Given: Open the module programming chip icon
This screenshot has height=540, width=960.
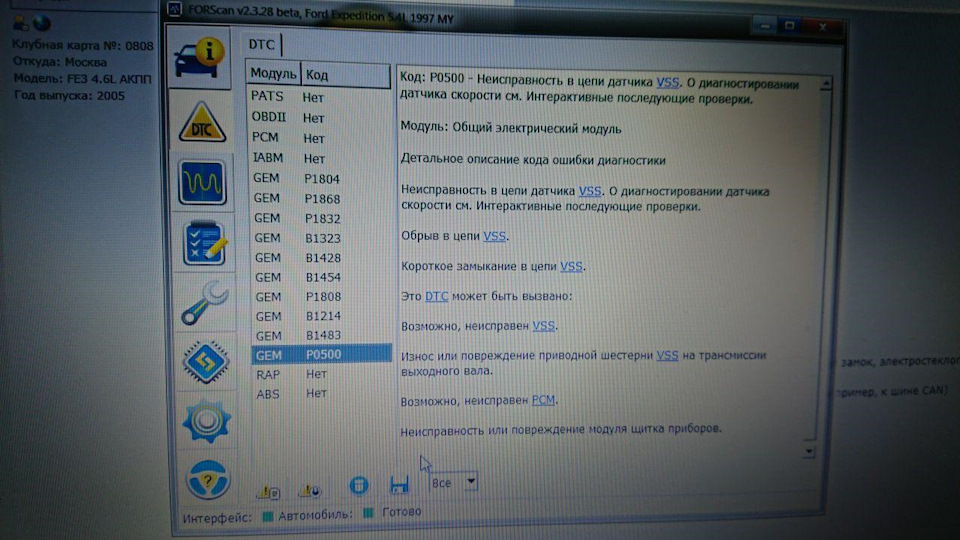Looking at the screenshot, I should [206, 362].
